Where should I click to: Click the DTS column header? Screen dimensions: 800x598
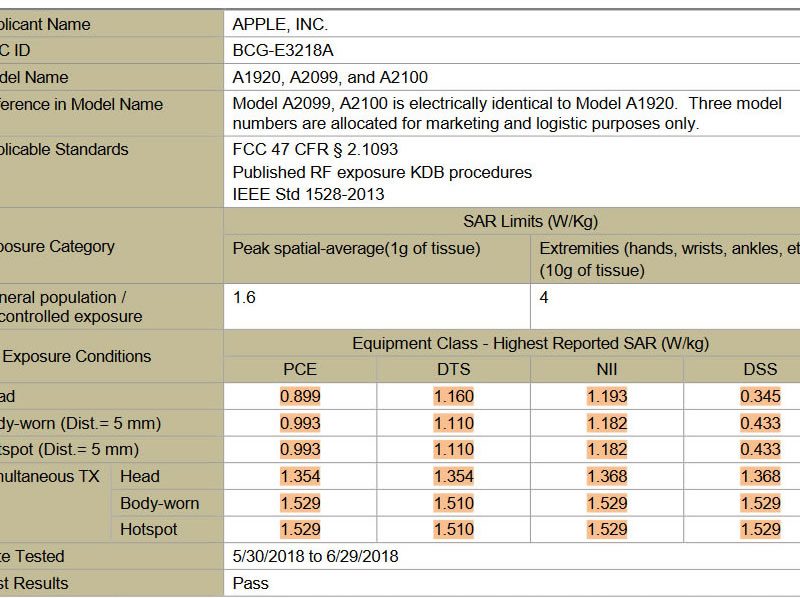point(453,369)
